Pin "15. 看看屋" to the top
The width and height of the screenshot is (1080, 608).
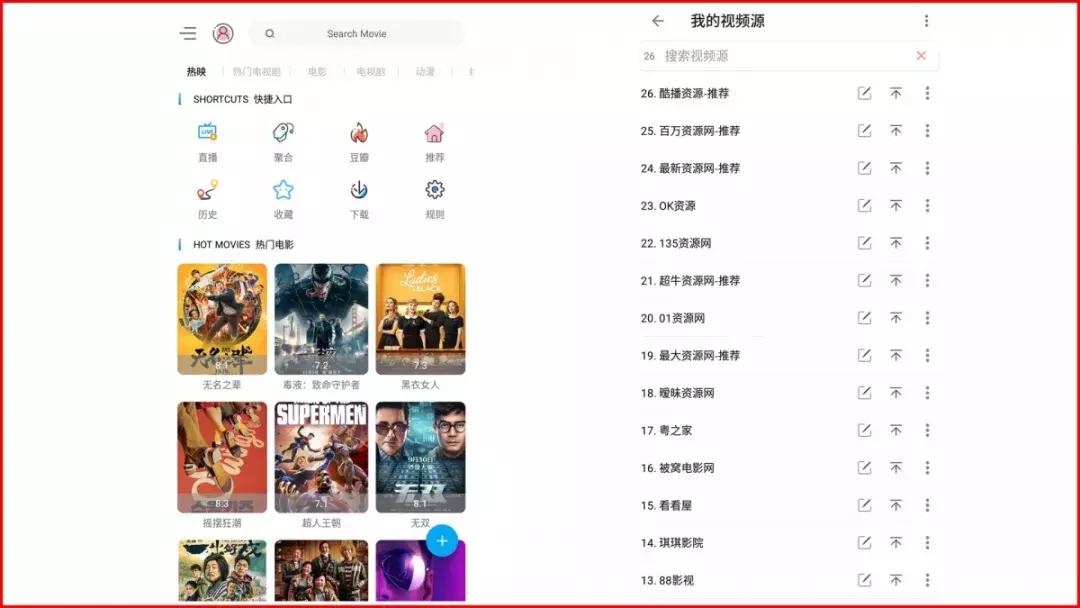click(897, 505)
